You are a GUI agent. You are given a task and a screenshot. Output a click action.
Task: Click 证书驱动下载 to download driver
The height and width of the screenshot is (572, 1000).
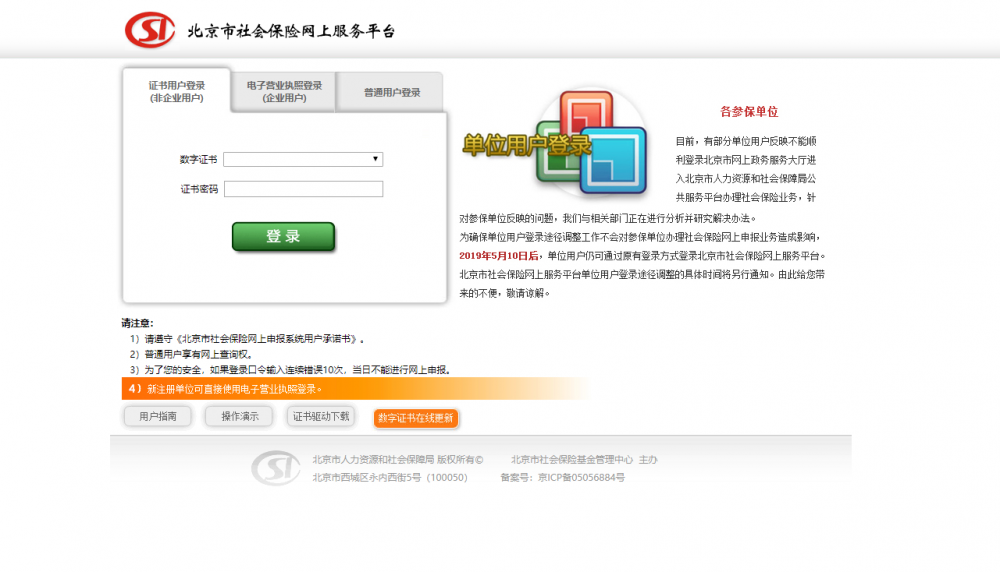click(x=321, y=416)
